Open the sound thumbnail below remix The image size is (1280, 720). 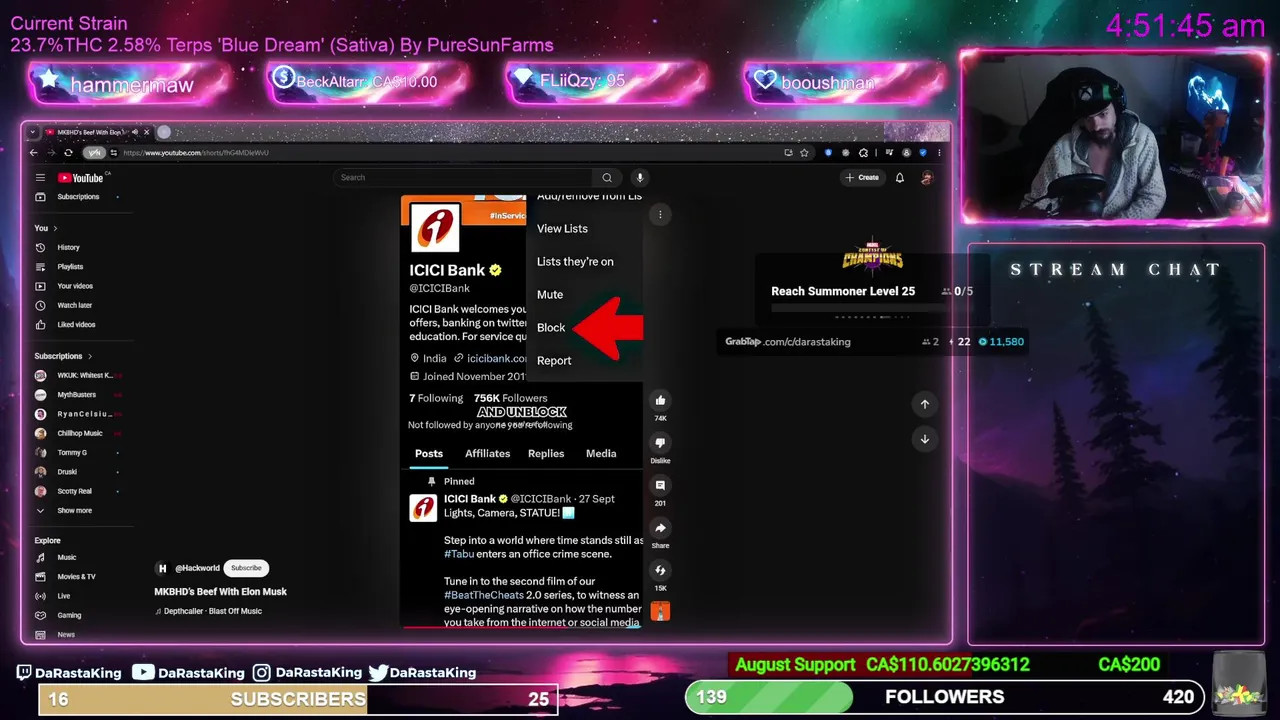660,611
